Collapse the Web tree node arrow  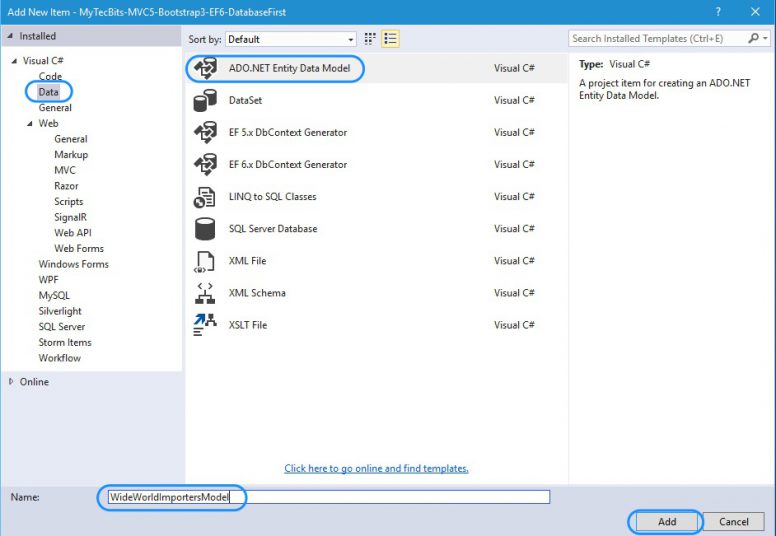pos(30,123)
